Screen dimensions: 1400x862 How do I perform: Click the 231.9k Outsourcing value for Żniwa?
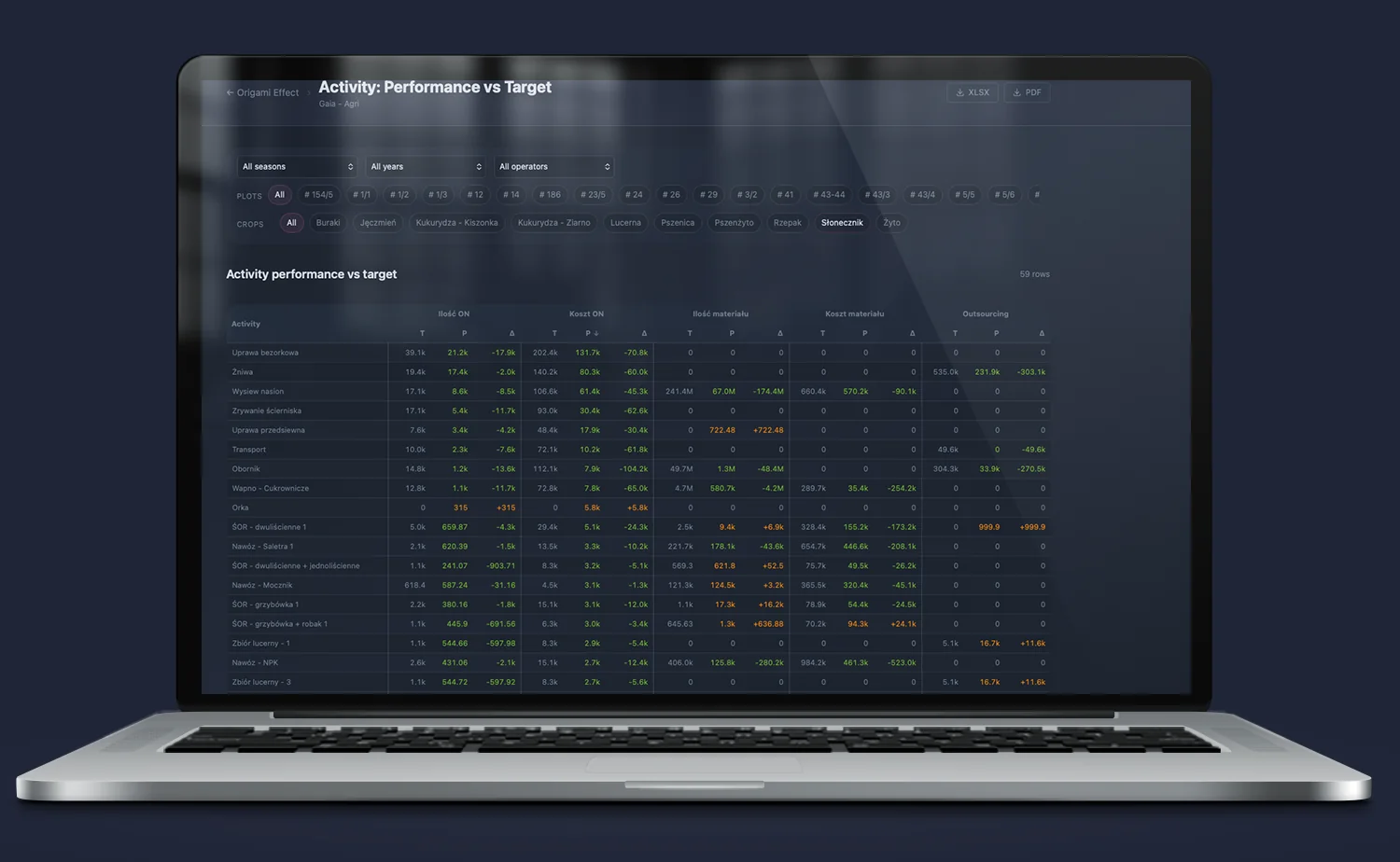[x=987, y=372]
